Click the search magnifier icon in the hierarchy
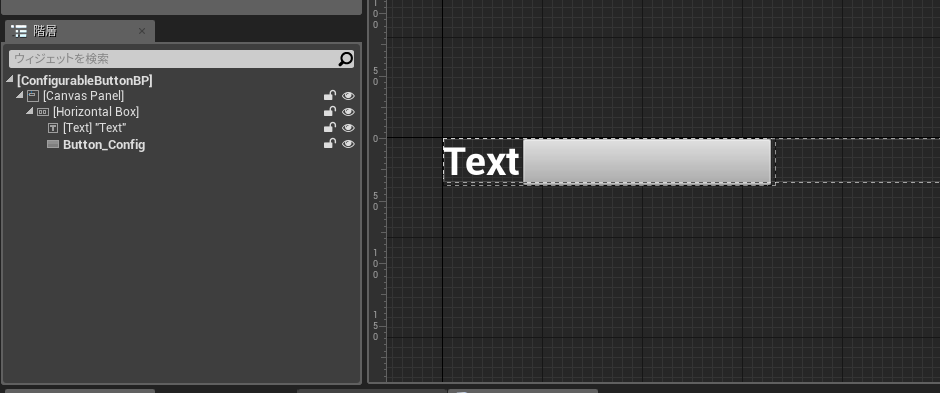The height and width of the screenshot is (393, 940). pos(346,59)
